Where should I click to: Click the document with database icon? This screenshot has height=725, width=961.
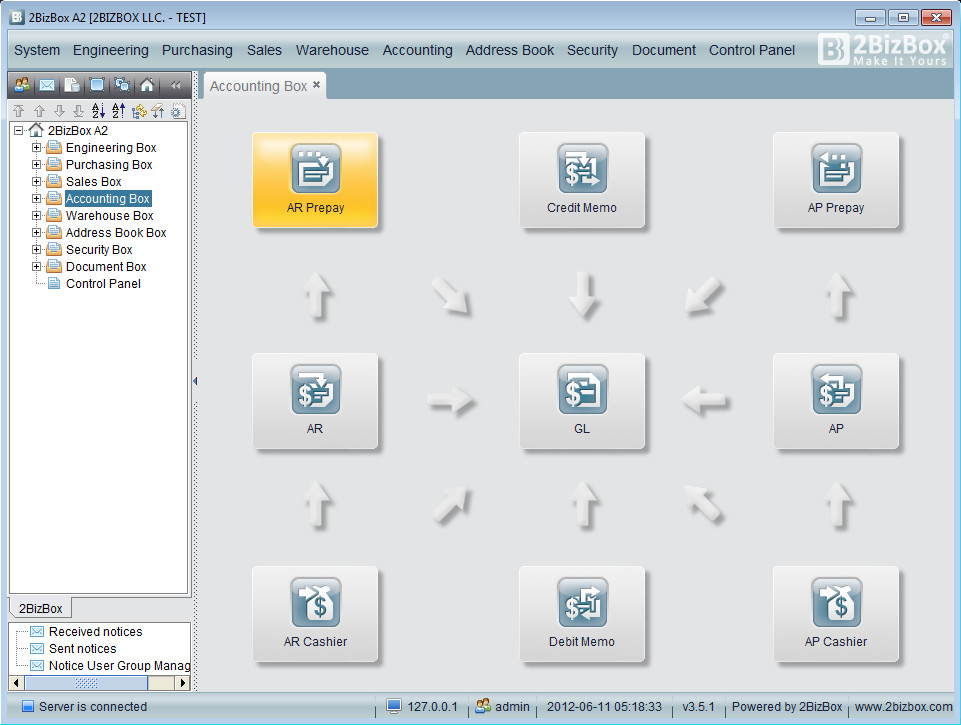point(72,85)
